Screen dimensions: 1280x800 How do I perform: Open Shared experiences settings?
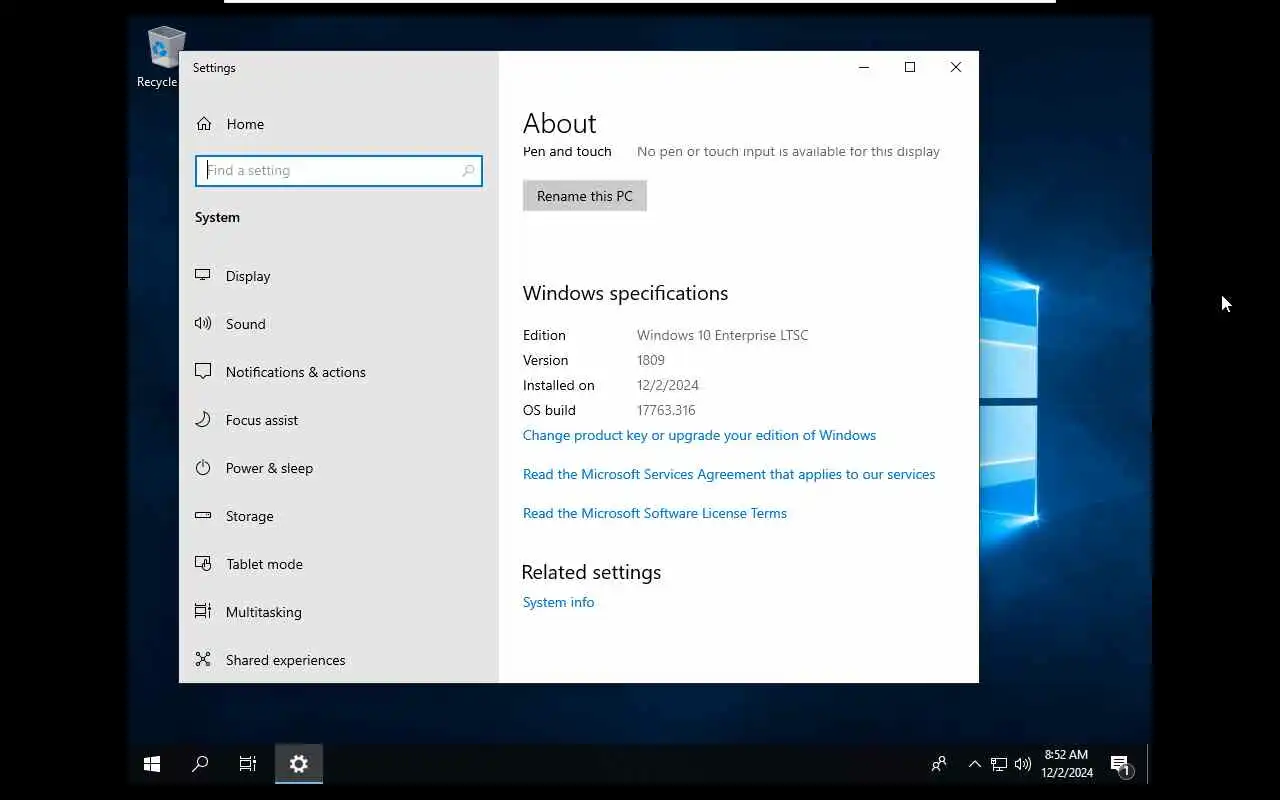(x=339, y=660)
